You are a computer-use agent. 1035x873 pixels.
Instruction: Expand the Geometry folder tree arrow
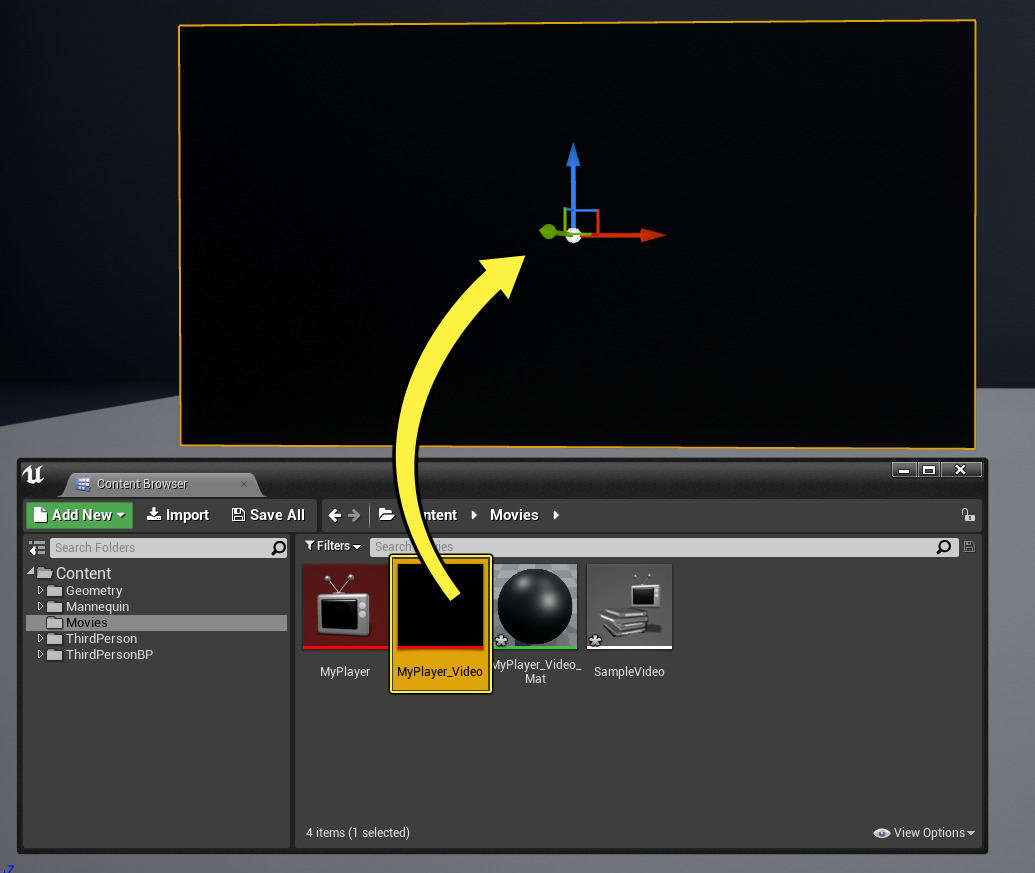point(41,591)
